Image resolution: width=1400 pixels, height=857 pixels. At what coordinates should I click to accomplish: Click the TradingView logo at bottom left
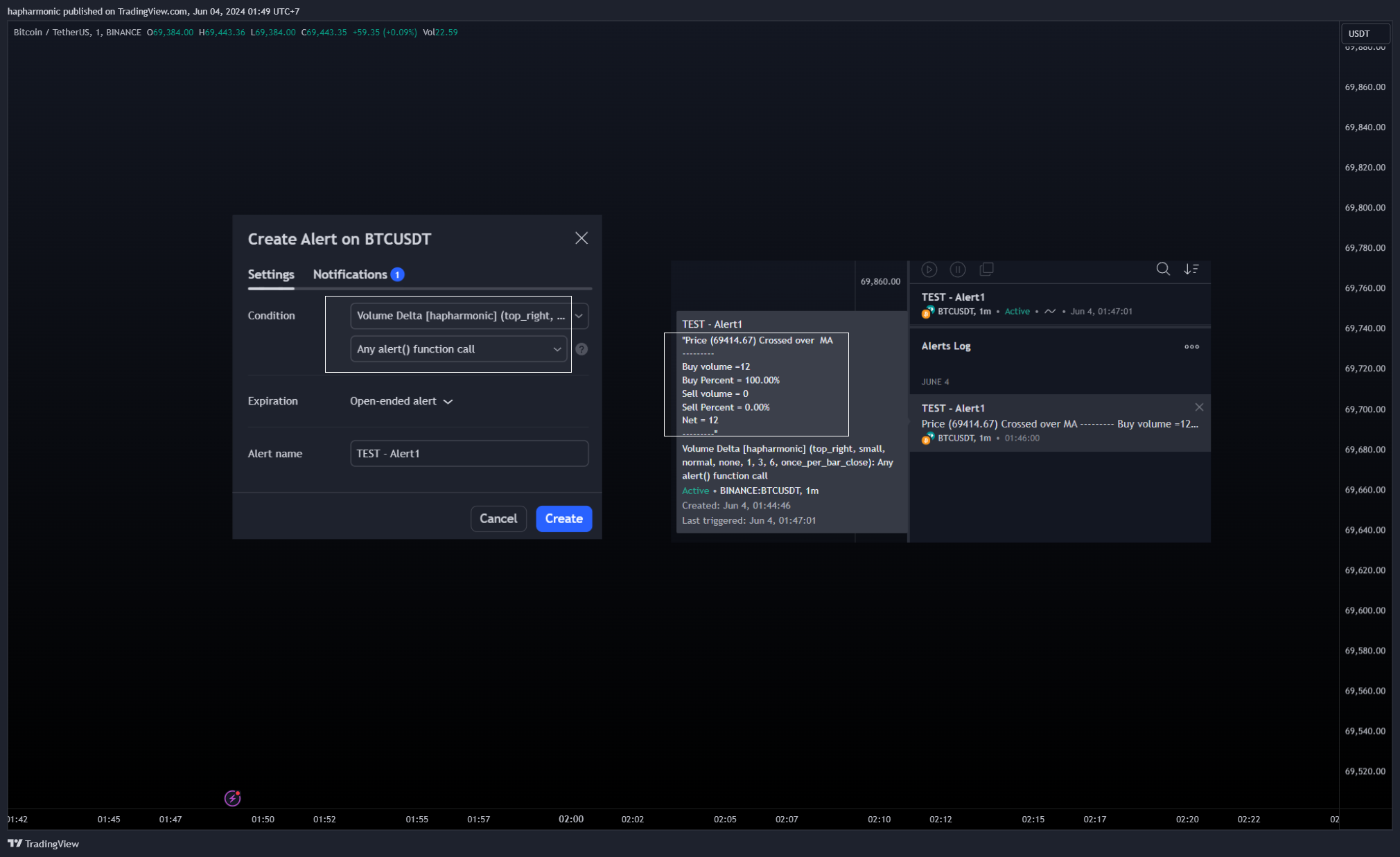point(43,844)
